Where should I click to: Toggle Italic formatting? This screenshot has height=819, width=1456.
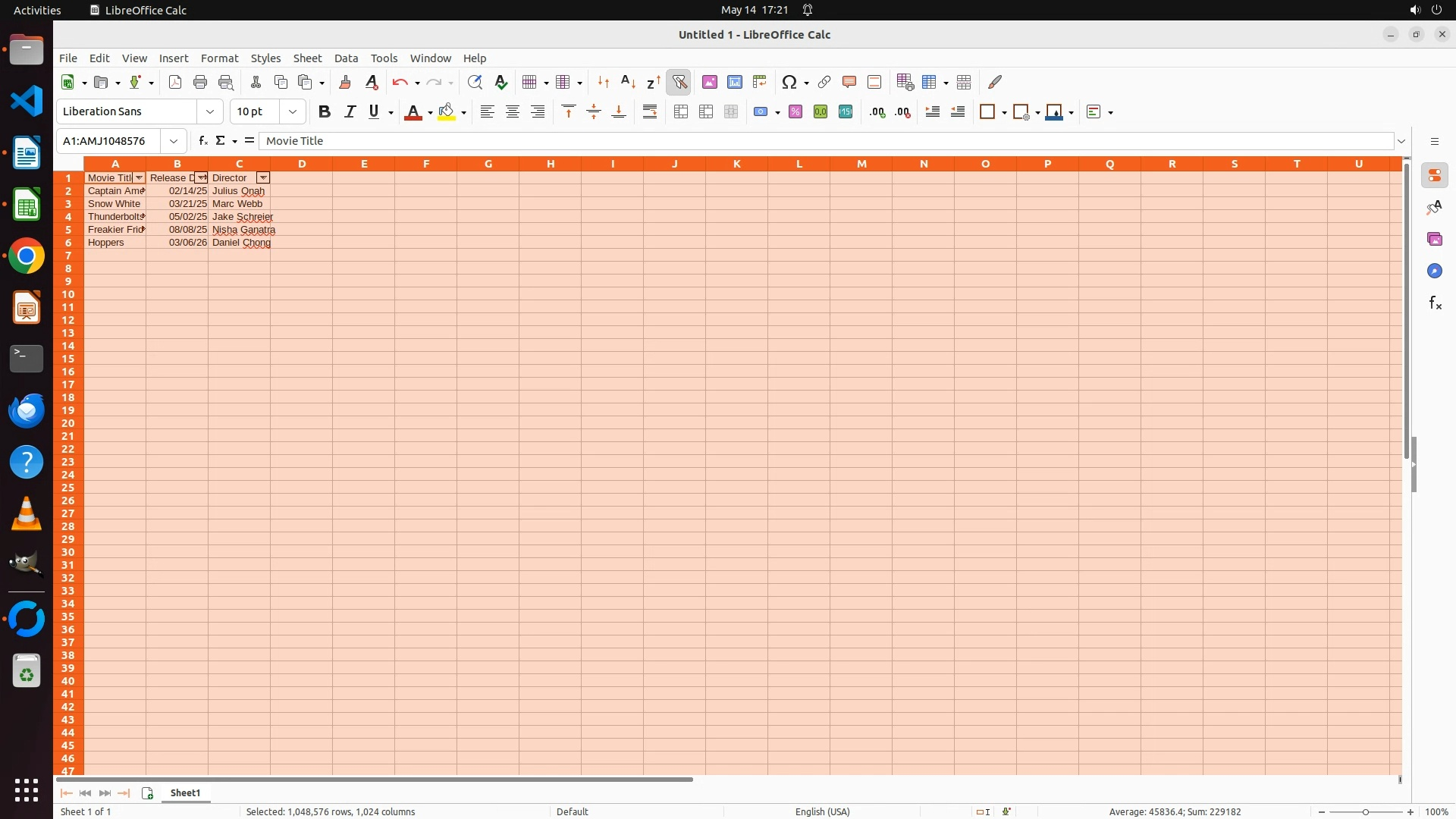click(x=350, y=112)
